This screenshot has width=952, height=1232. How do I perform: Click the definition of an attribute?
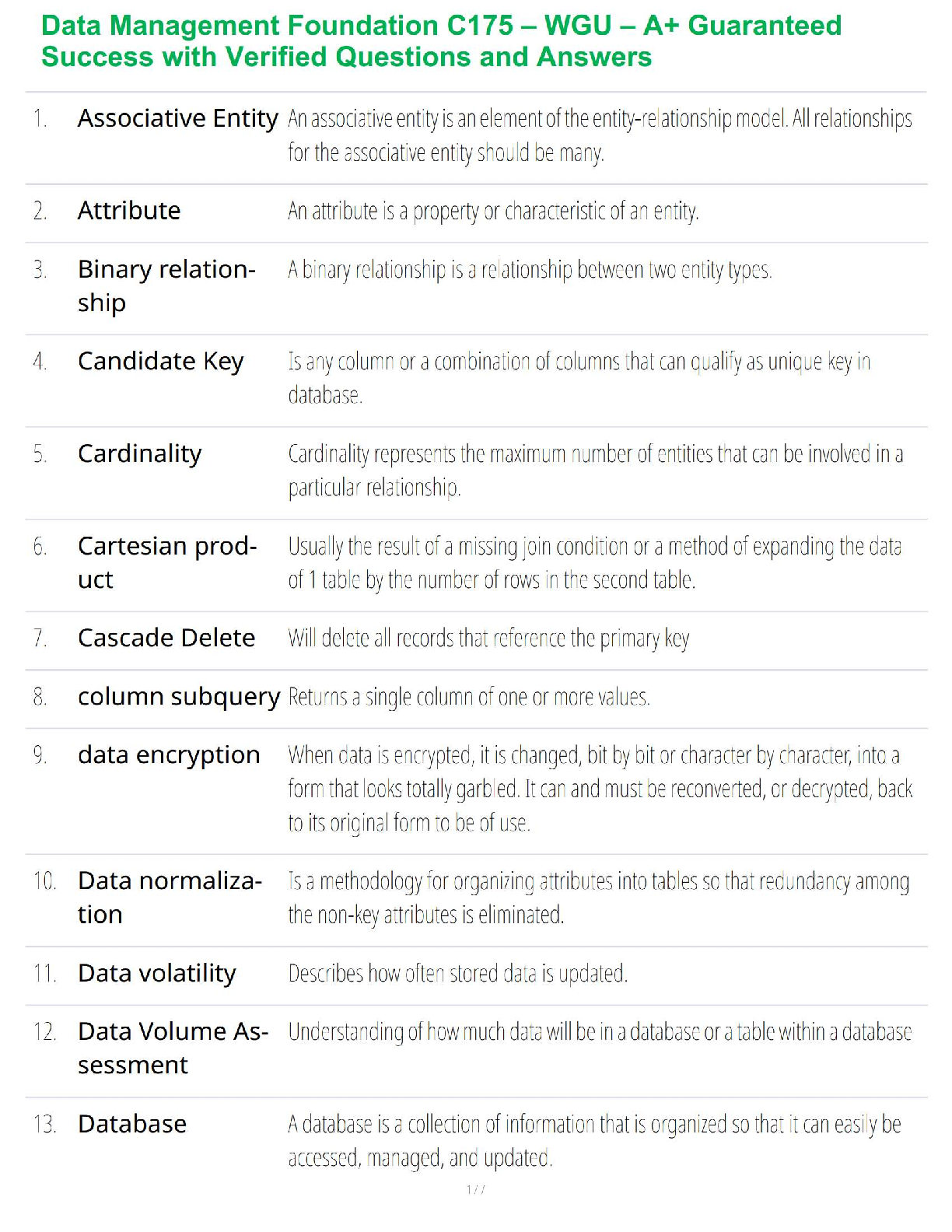click(493, 211)
